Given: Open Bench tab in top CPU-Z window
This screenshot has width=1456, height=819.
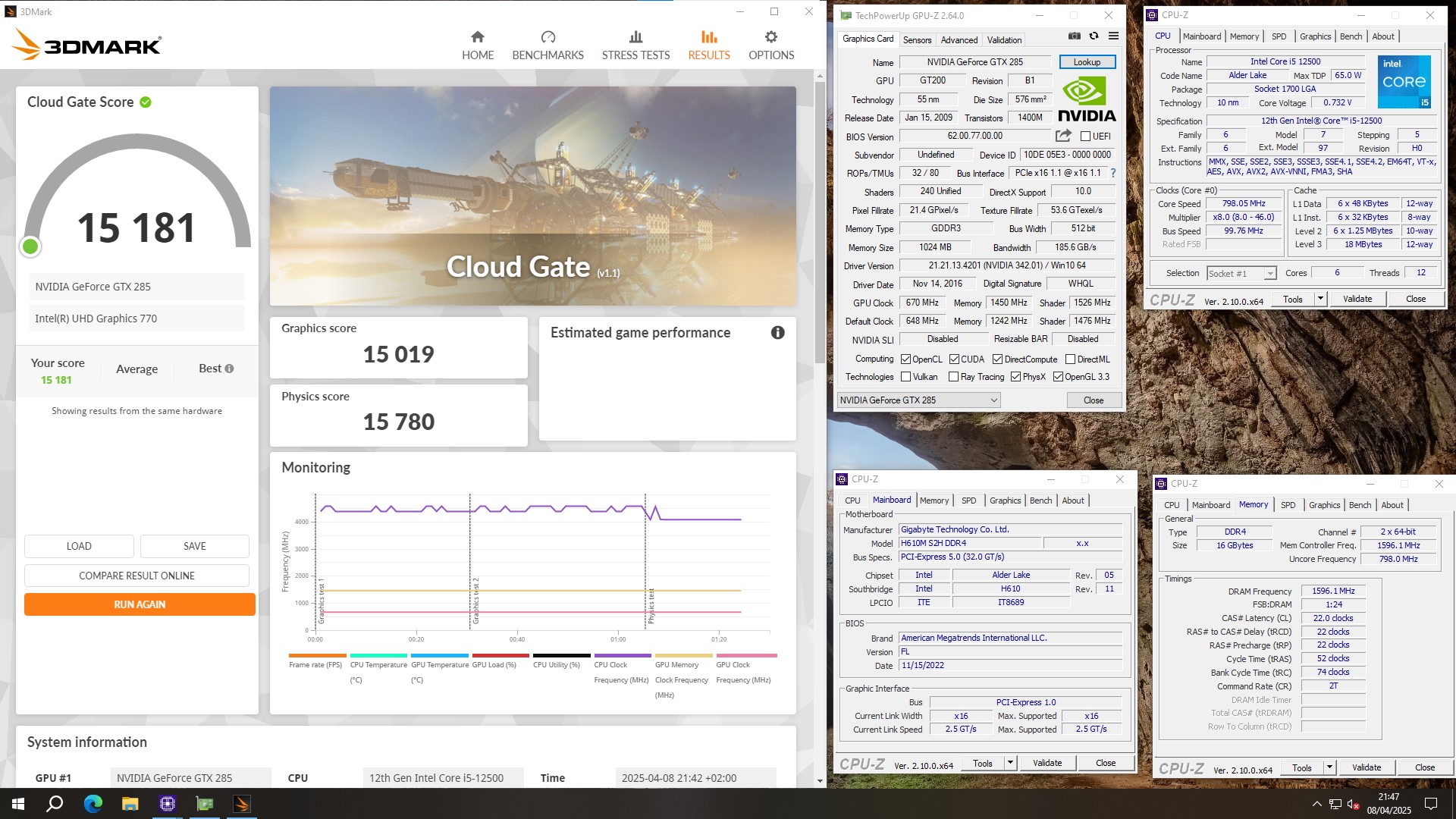Looking at the screenshot, I should pyautogui.click(x=1351, y=36).
